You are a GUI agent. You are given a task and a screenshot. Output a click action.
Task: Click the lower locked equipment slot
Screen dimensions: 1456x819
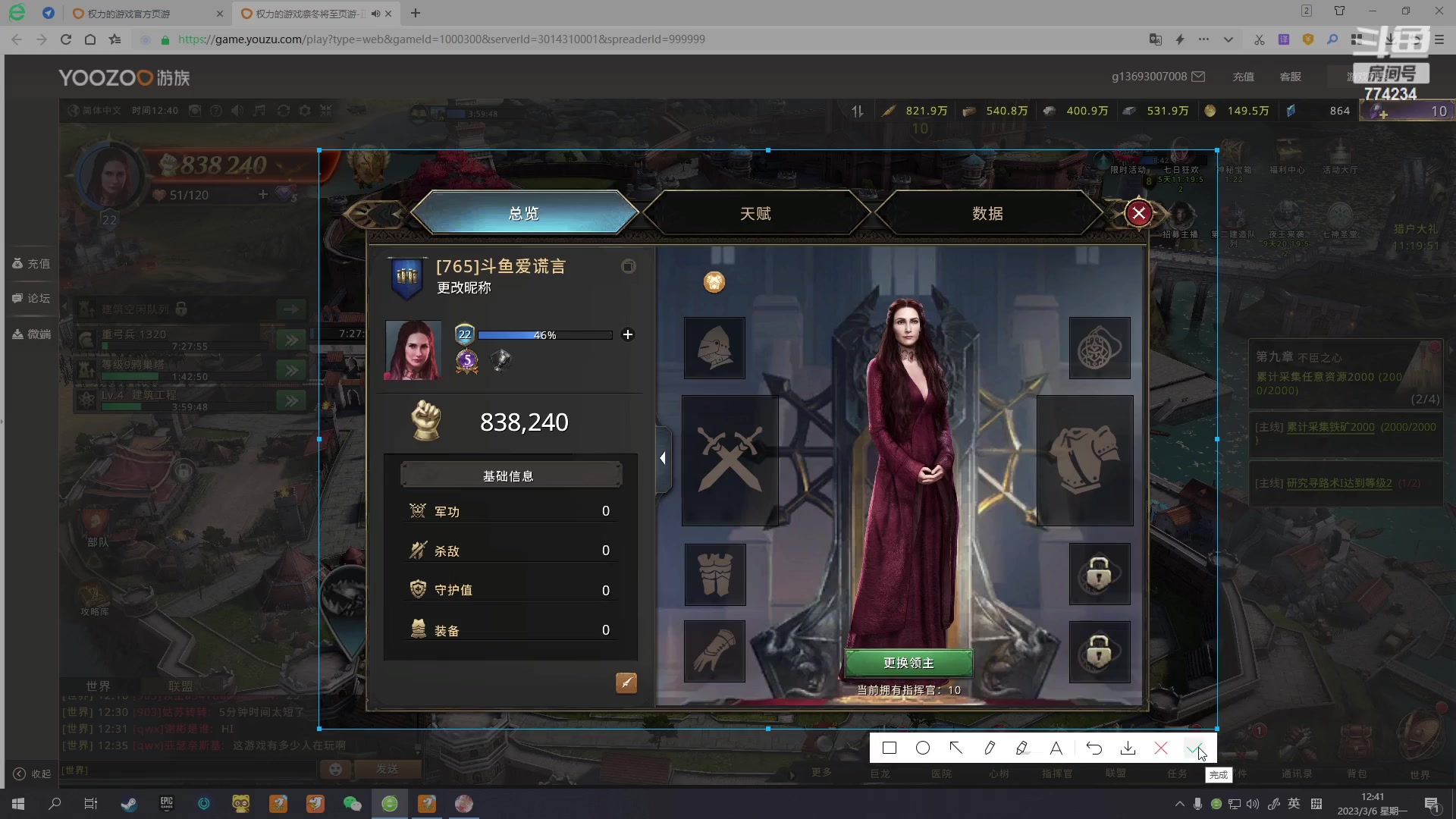[1100, 652]
